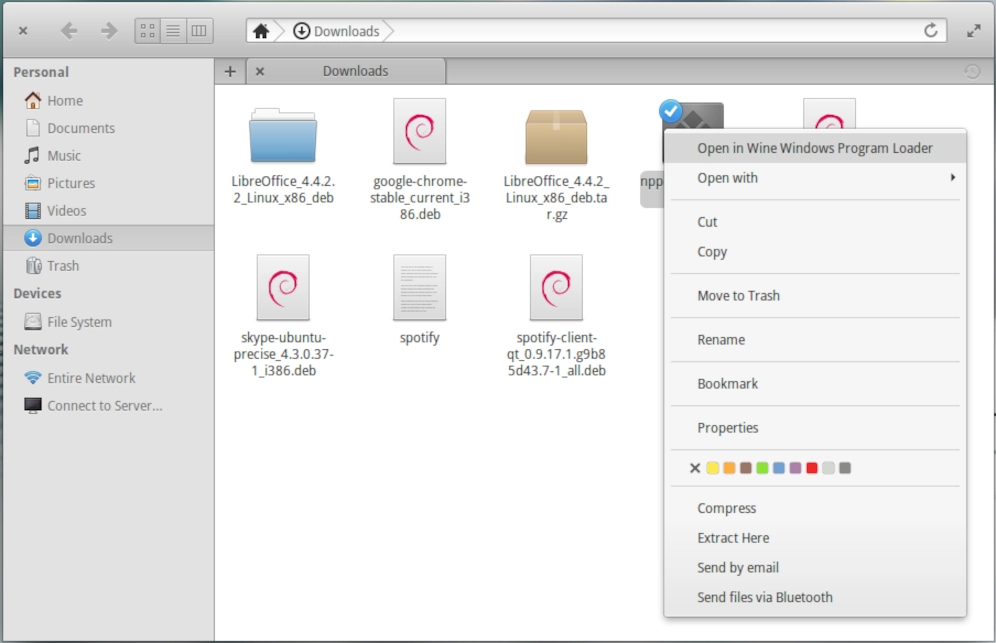Image resolution: width=996 pixels, height=643 pixels.
Task: Pick the light gray color label
Action: click(x=828, y=468)
